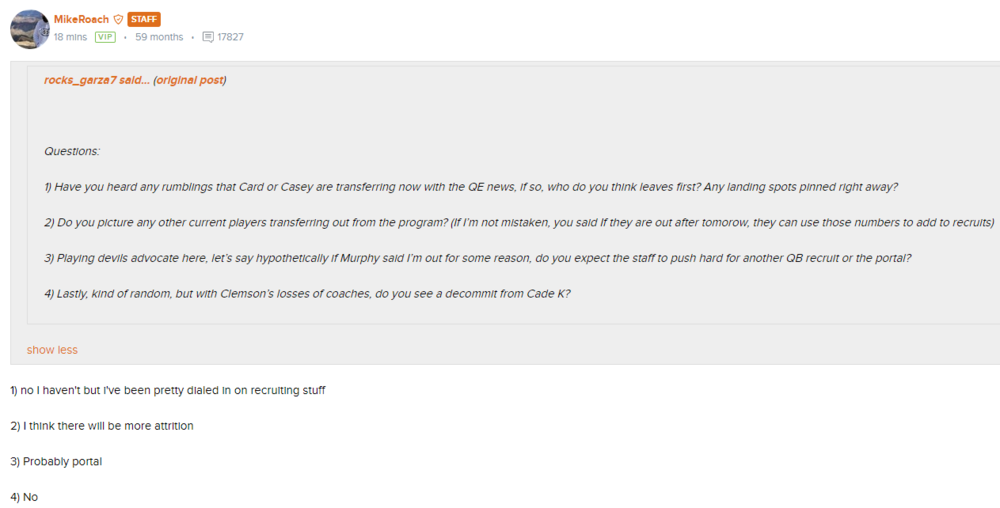Click quoted question about Cade K decommit
Viewport: 1000px width, 508px height.
[x=307, y=294]
